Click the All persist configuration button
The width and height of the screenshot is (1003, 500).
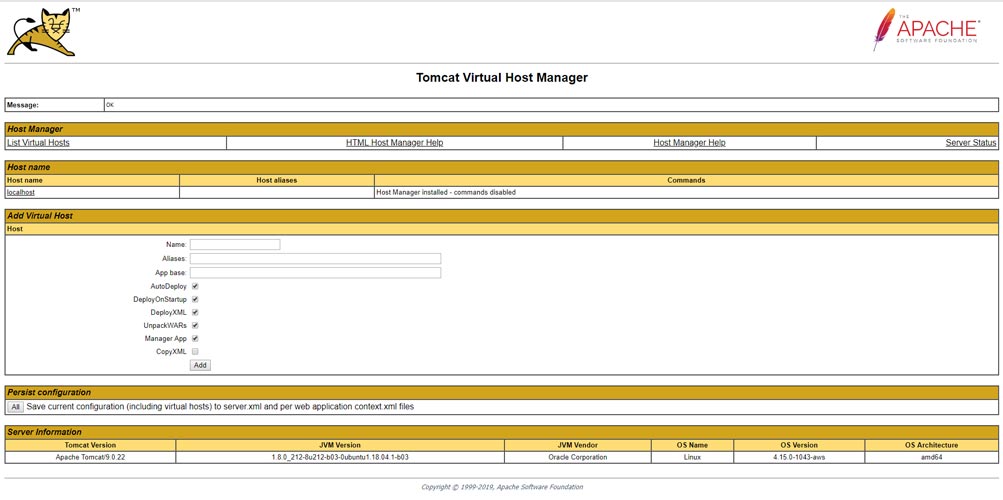16,407
